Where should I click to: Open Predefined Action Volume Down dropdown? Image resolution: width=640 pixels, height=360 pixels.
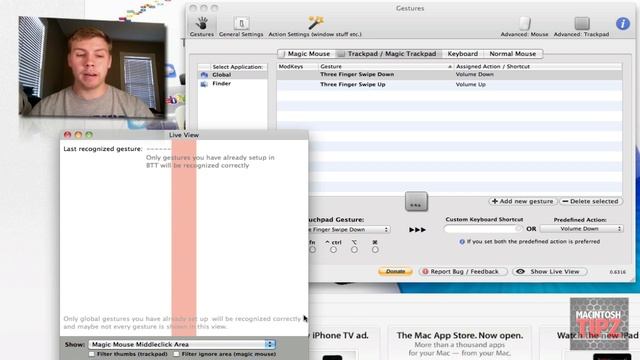pyautogui.click(x=581, y=229)
